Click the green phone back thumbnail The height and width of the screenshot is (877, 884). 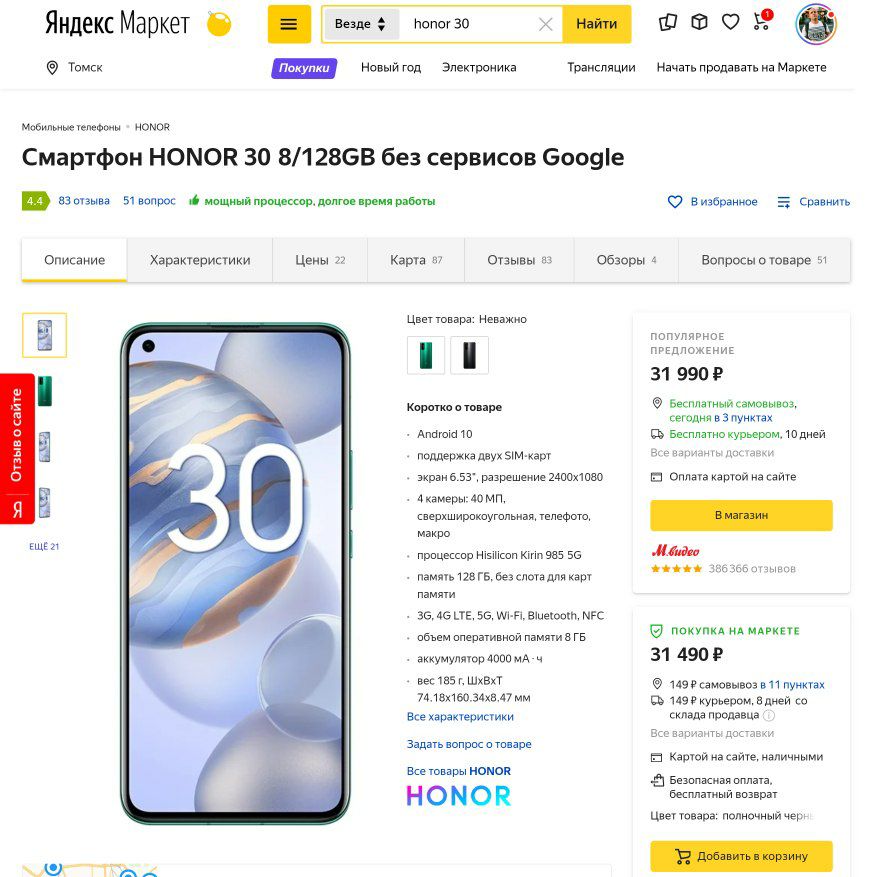(x=45, y=391)
